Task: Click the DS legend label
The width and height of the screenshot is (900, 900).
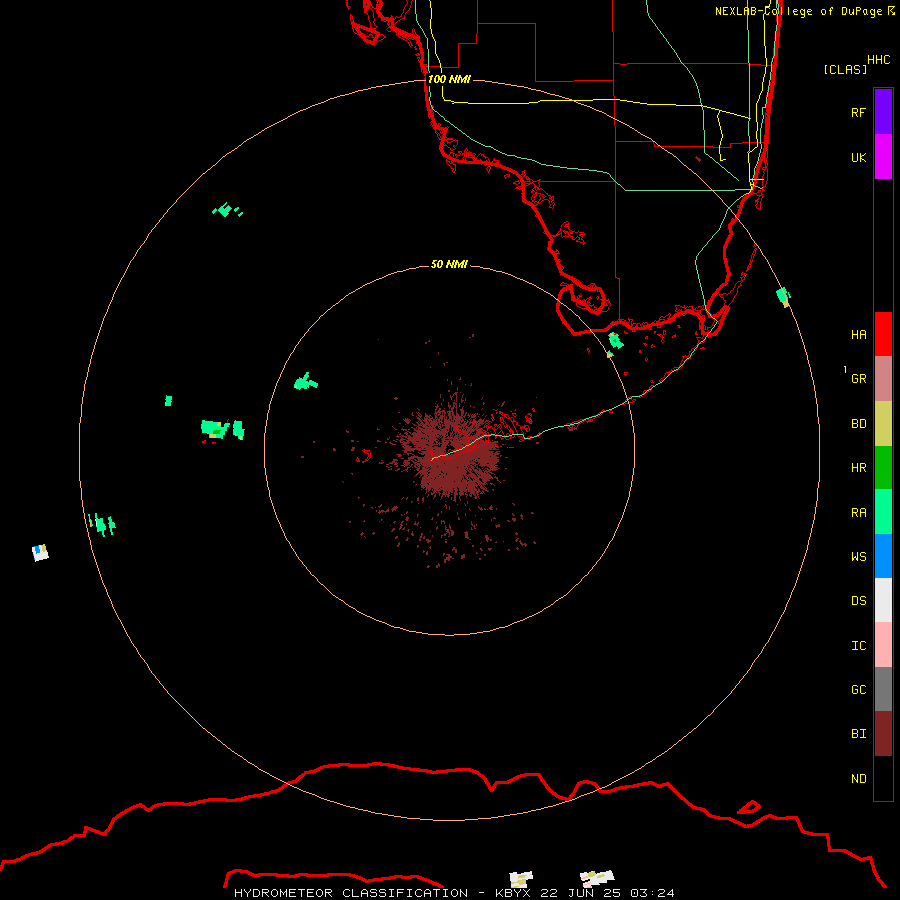Action: tap(858, 601)
